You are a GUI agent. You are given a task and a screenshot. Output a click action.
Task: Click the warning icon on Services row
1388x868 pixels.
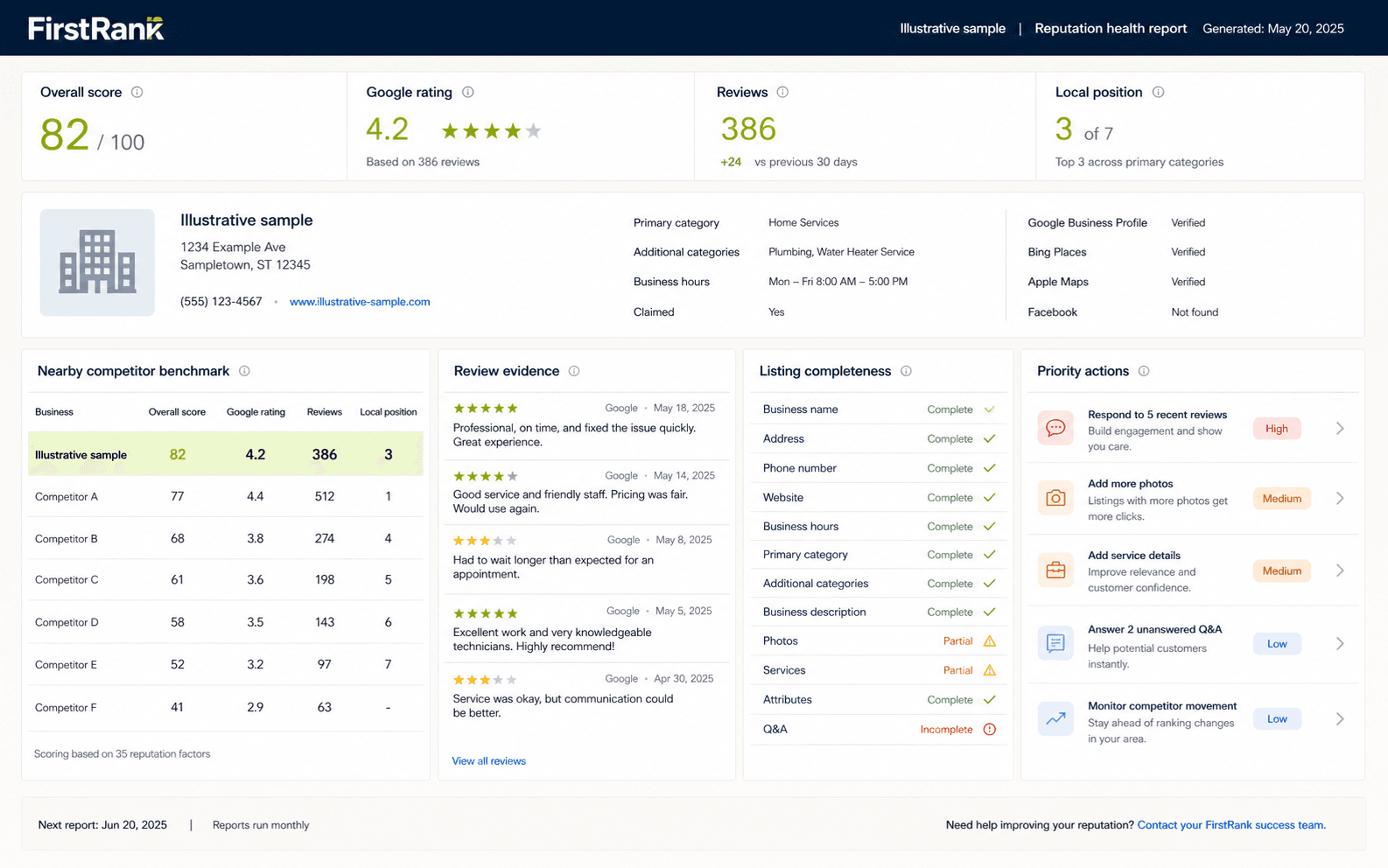coord(990,670)
